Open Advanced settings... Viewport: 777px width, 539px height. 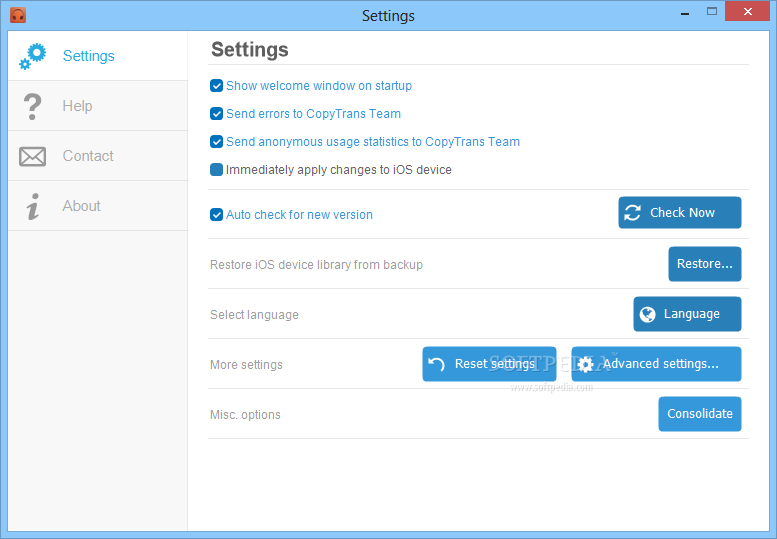(x=656, y=364)
